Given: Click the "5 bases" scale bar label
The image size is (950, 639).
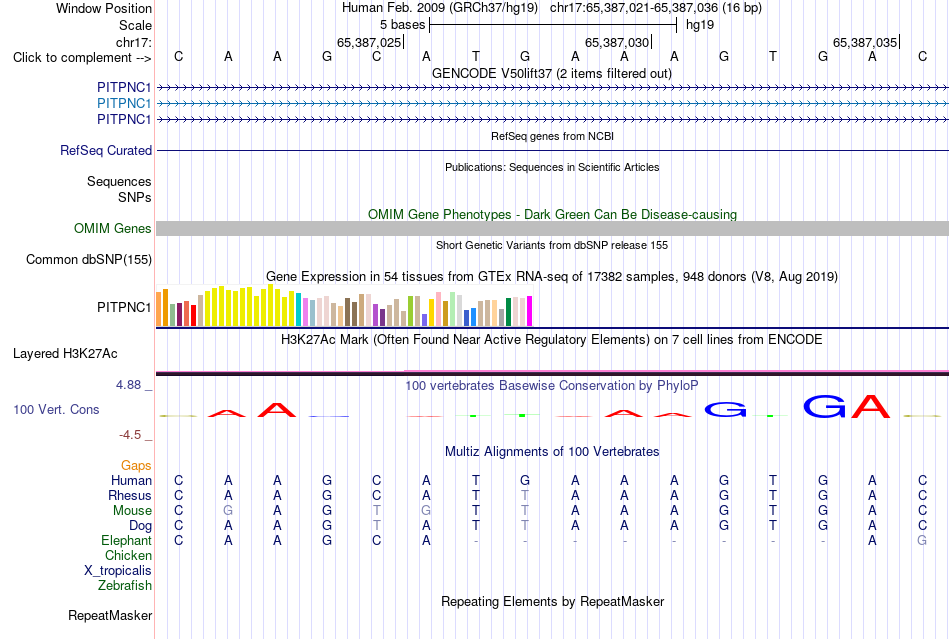Looking at the screenshot, I should click(402, 25).
